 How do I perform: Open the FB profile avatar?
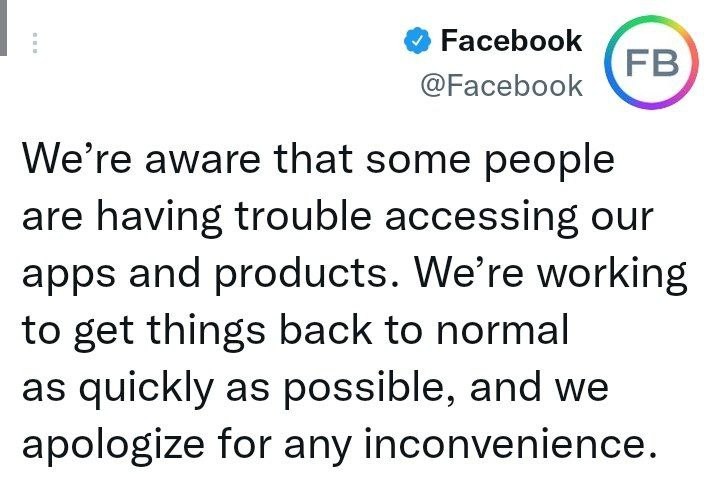[x=651, y=62]
